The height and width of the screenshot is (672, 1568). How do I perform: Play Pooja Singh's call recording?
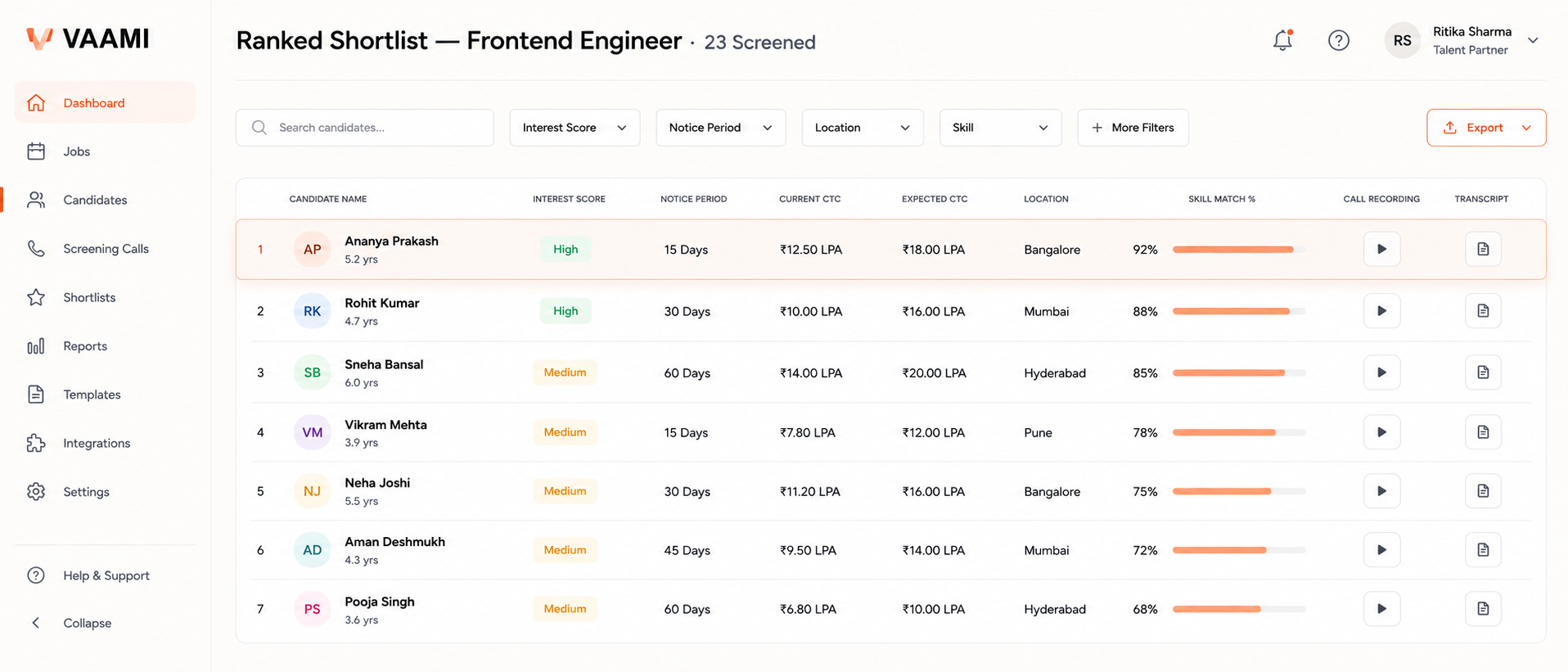(x=1381, y=609)
